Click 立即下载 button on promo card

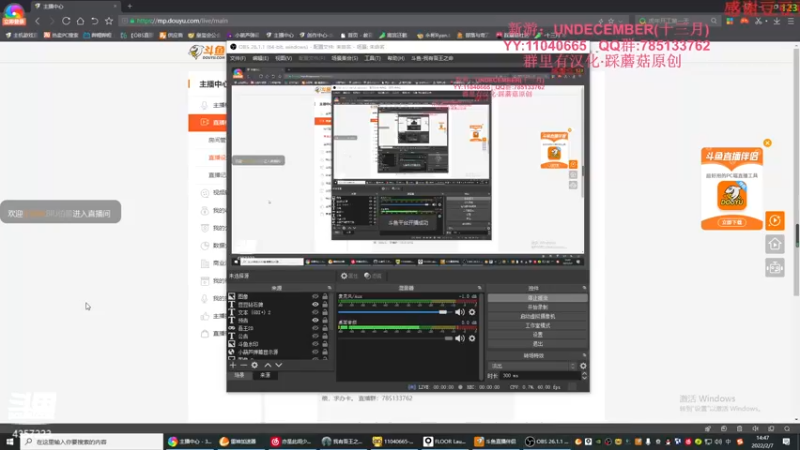[732, 222]
